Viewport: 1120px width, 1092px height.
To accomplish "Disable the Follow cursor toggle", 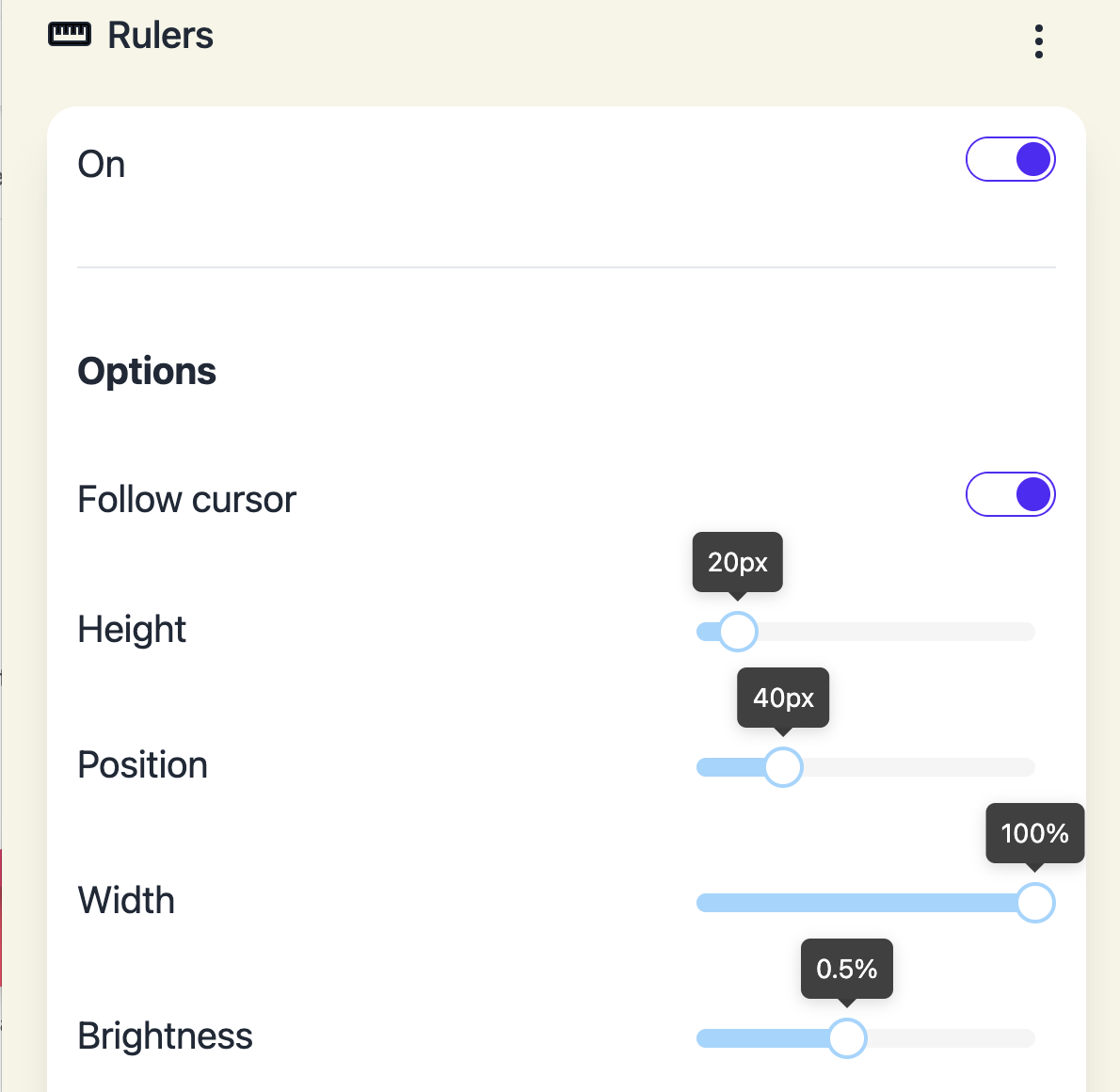I will (1010, 494).
